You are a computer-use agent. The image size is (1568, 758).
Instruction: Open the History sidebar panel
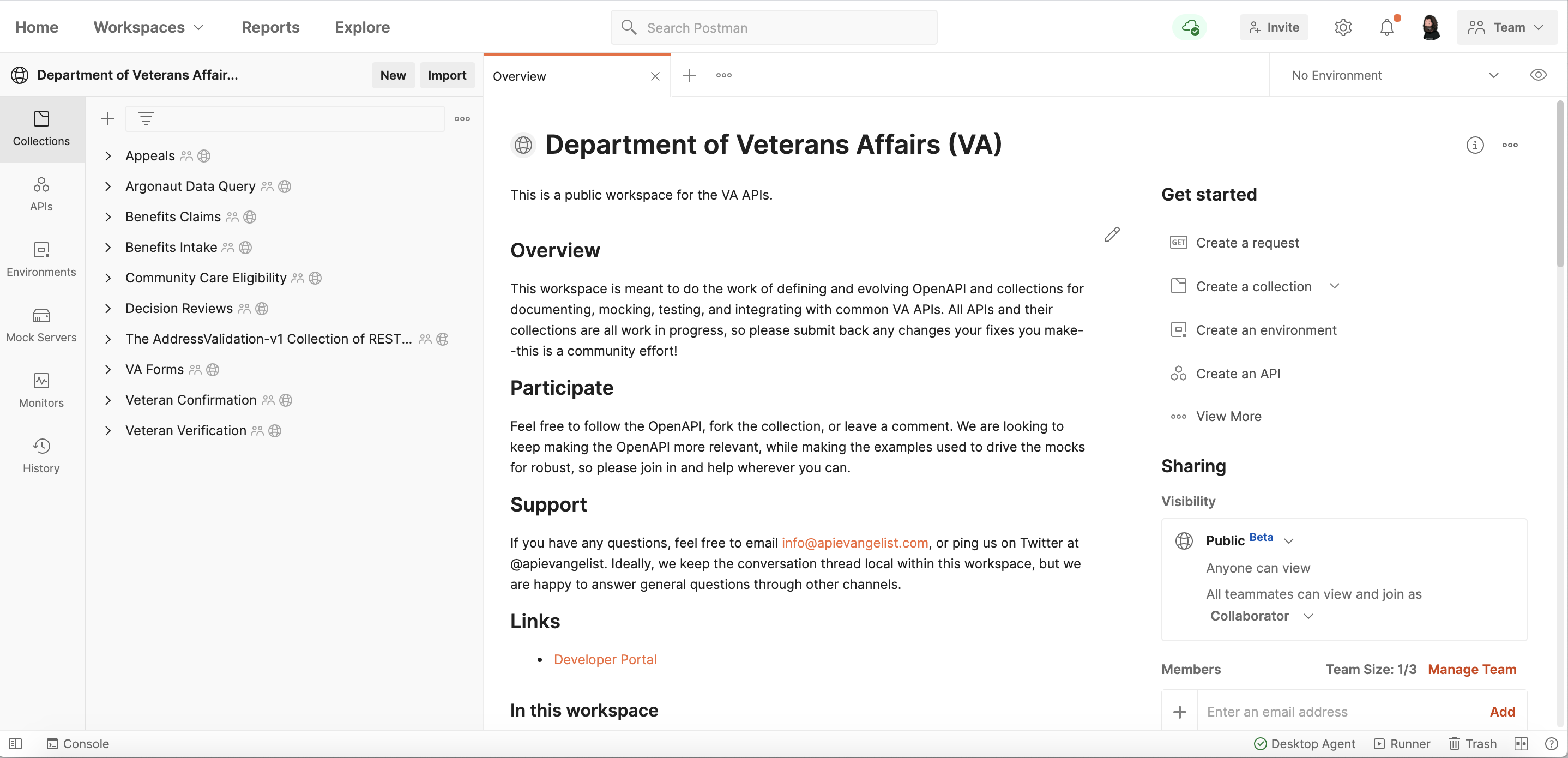41,456
